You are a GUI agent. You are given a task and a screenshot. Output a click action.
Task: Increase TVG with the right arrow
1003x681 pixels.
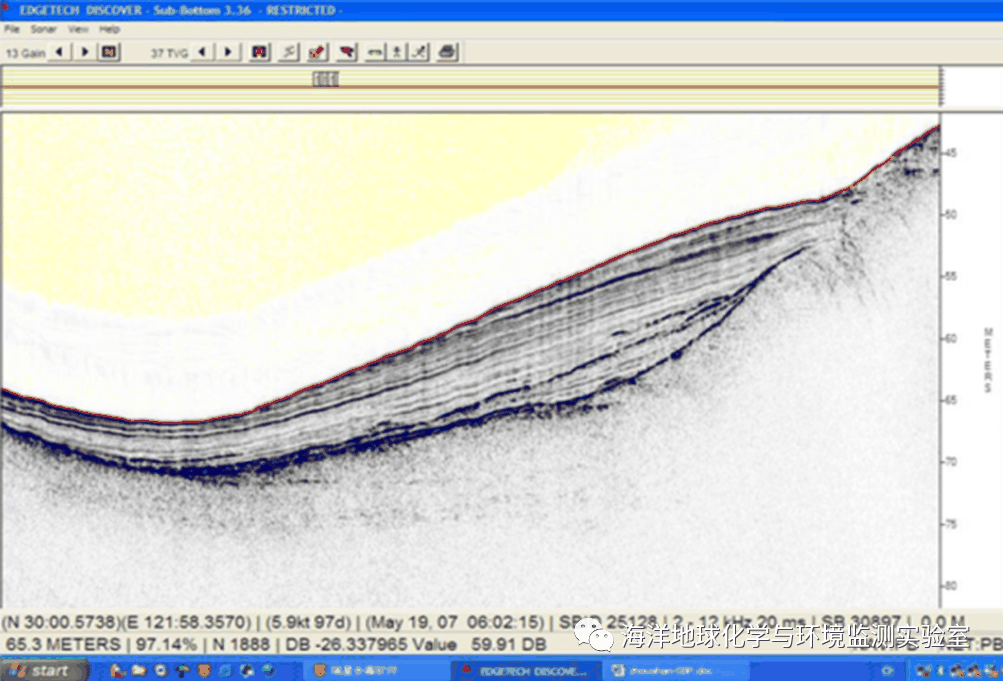(x=229, y=51)
